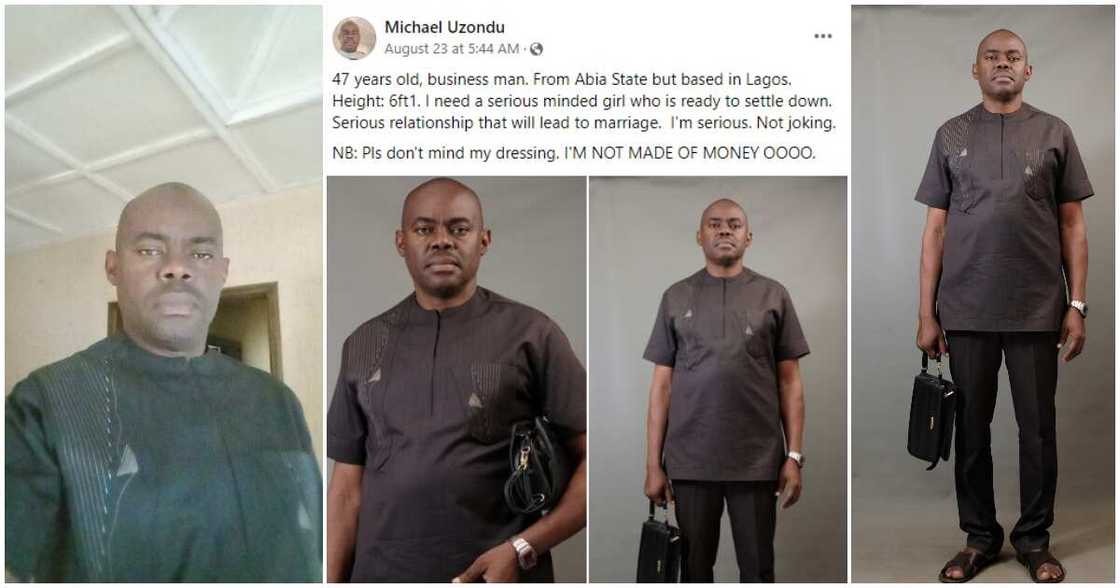Click the circular avatar in the post header
Screen dimensions: 1120x588
pos(350,32)
